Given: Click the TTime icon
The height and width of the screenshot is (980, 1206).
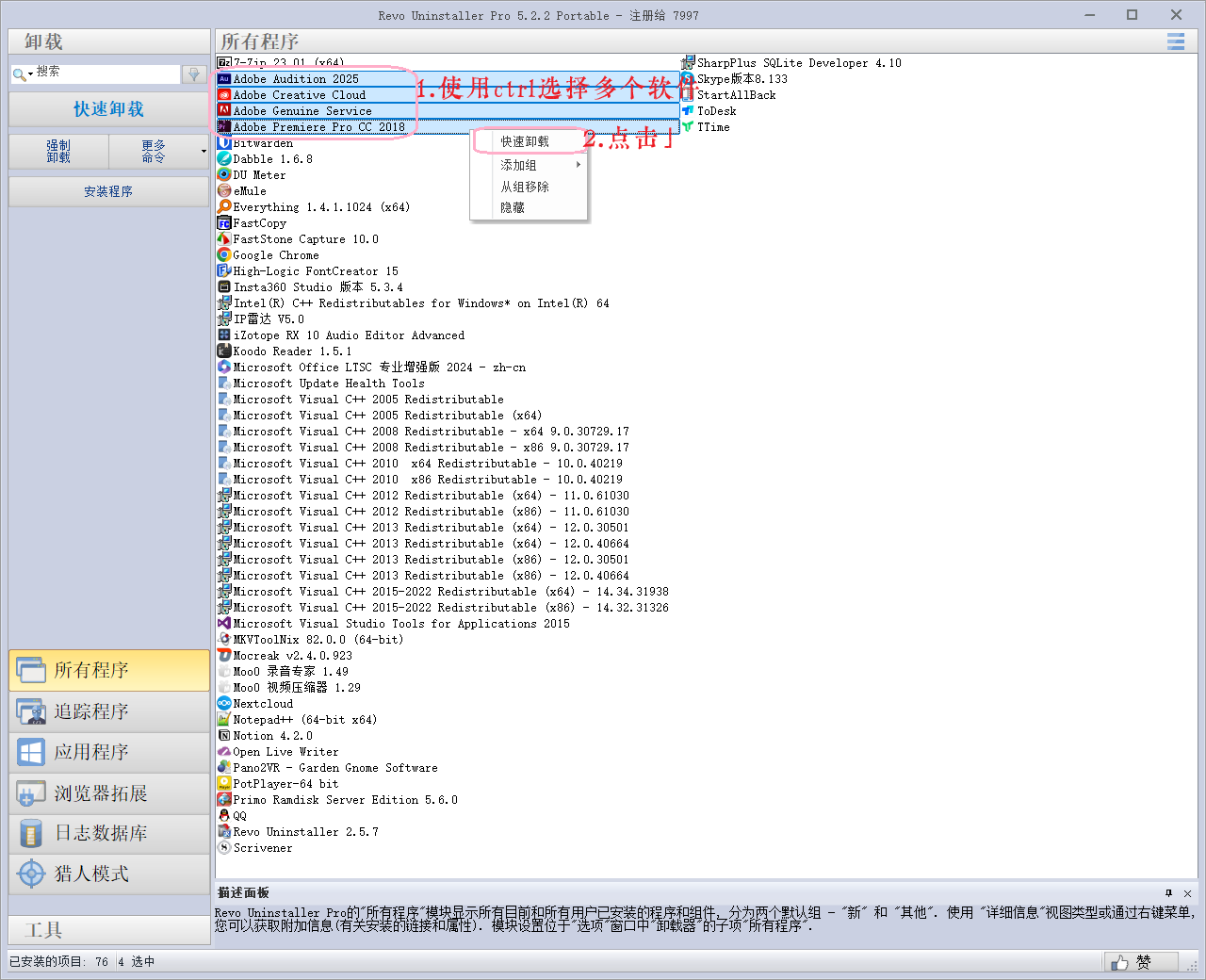Looking at the screenshot, I should (688, 127).
